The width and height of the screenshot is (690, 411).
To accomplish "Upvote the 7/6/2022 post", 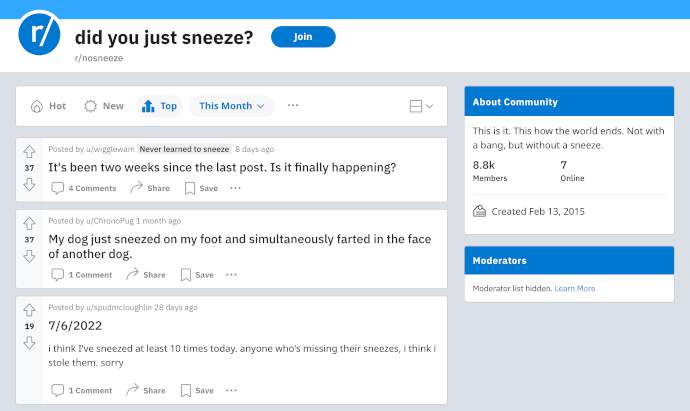I will [29, 310].
